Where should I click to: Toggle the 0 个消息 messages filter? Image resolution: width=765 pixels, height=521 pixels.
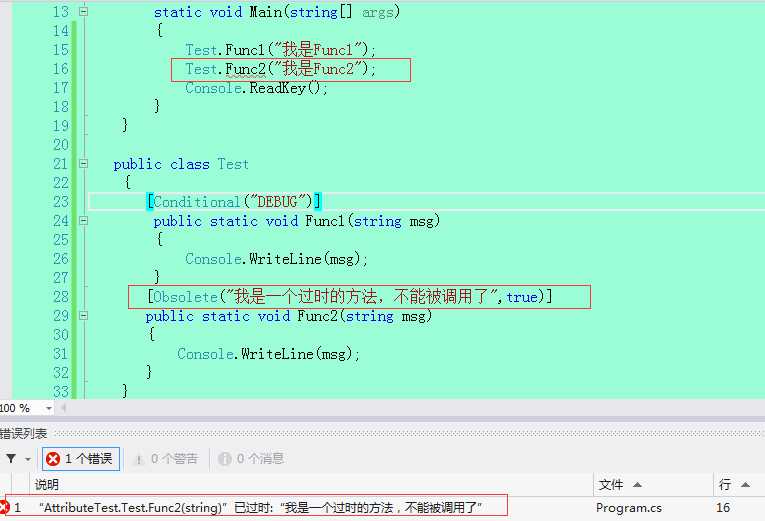click(251, 459)
